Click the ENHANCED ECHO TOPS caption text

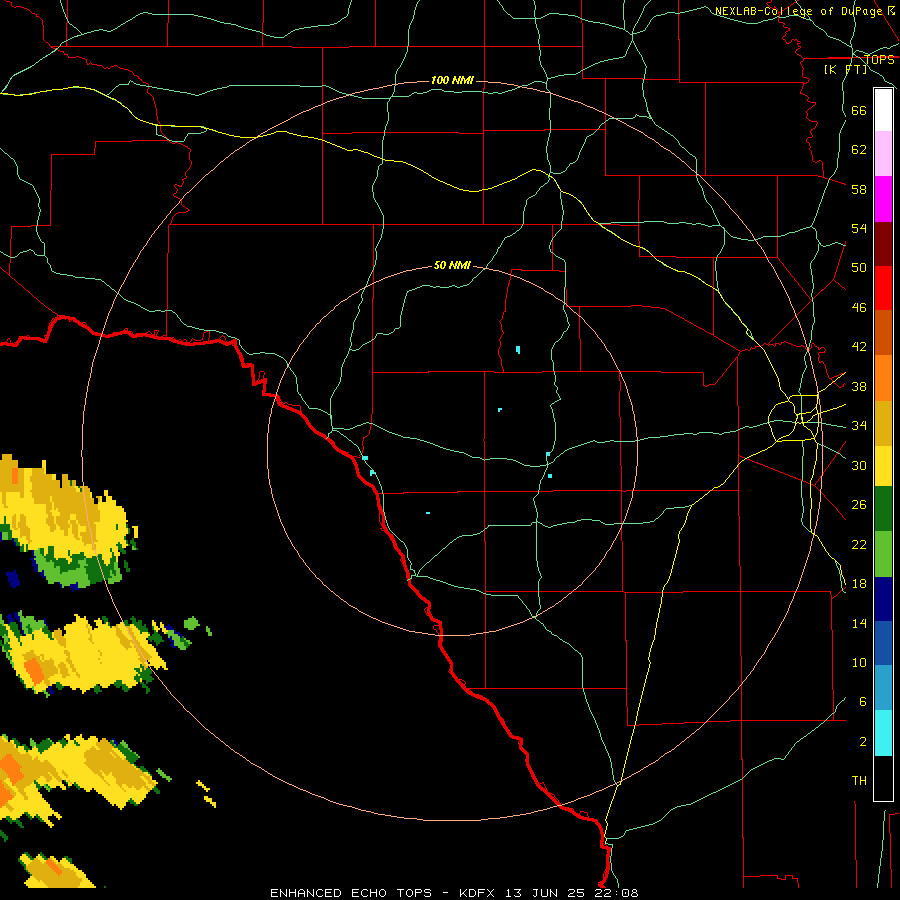coord(351,893)
